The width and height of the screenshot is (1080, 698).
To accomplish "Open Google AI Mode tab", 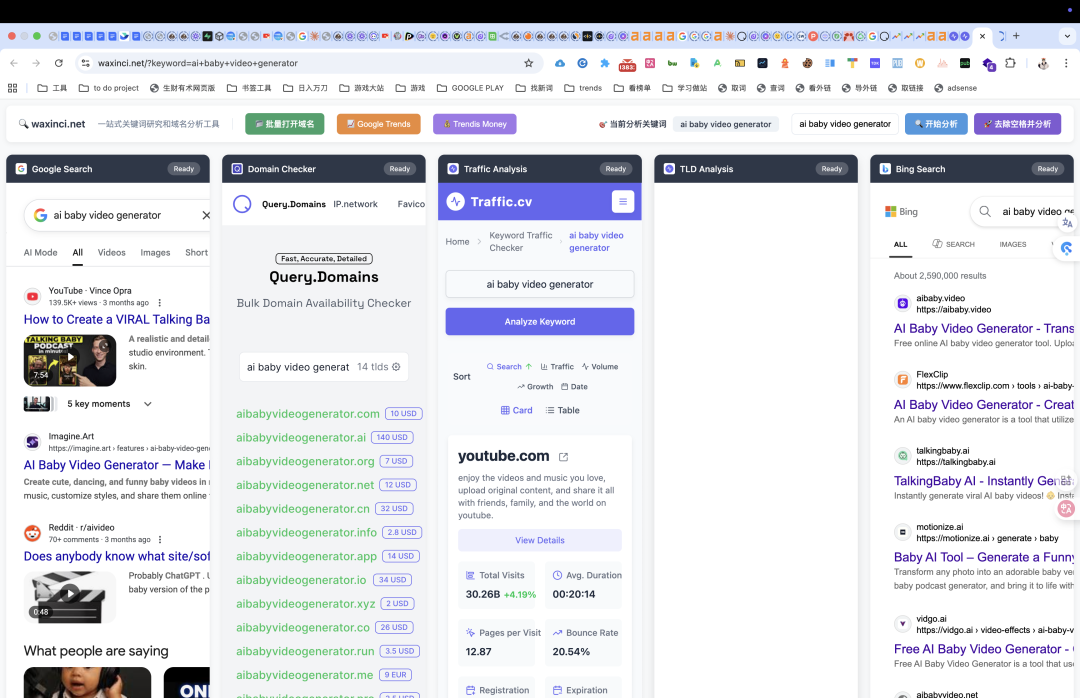I will pyautogui.click(x=41, y=252).
